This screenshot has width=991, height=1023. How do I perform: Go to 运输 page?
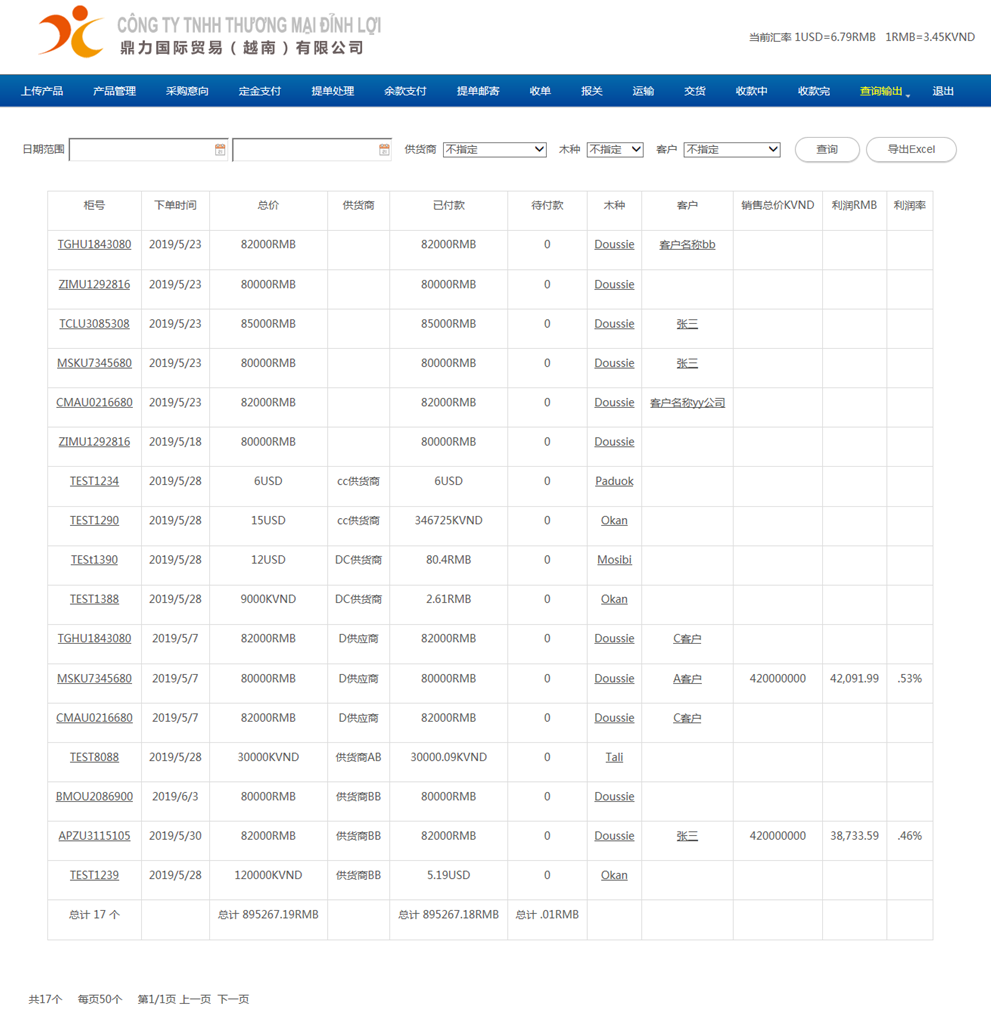(x=643, y=91)
